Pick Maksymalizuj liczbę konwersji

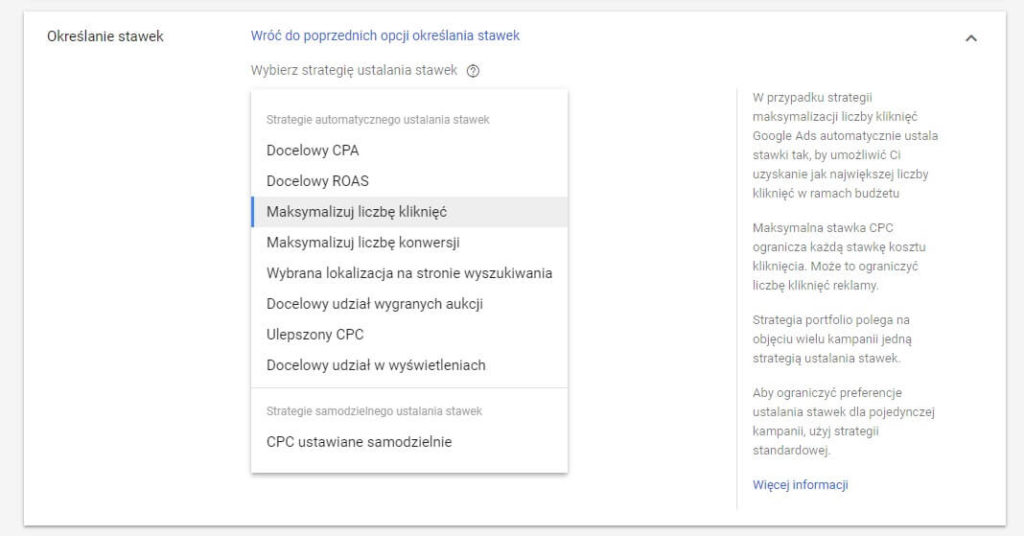(x=409, y=243)
